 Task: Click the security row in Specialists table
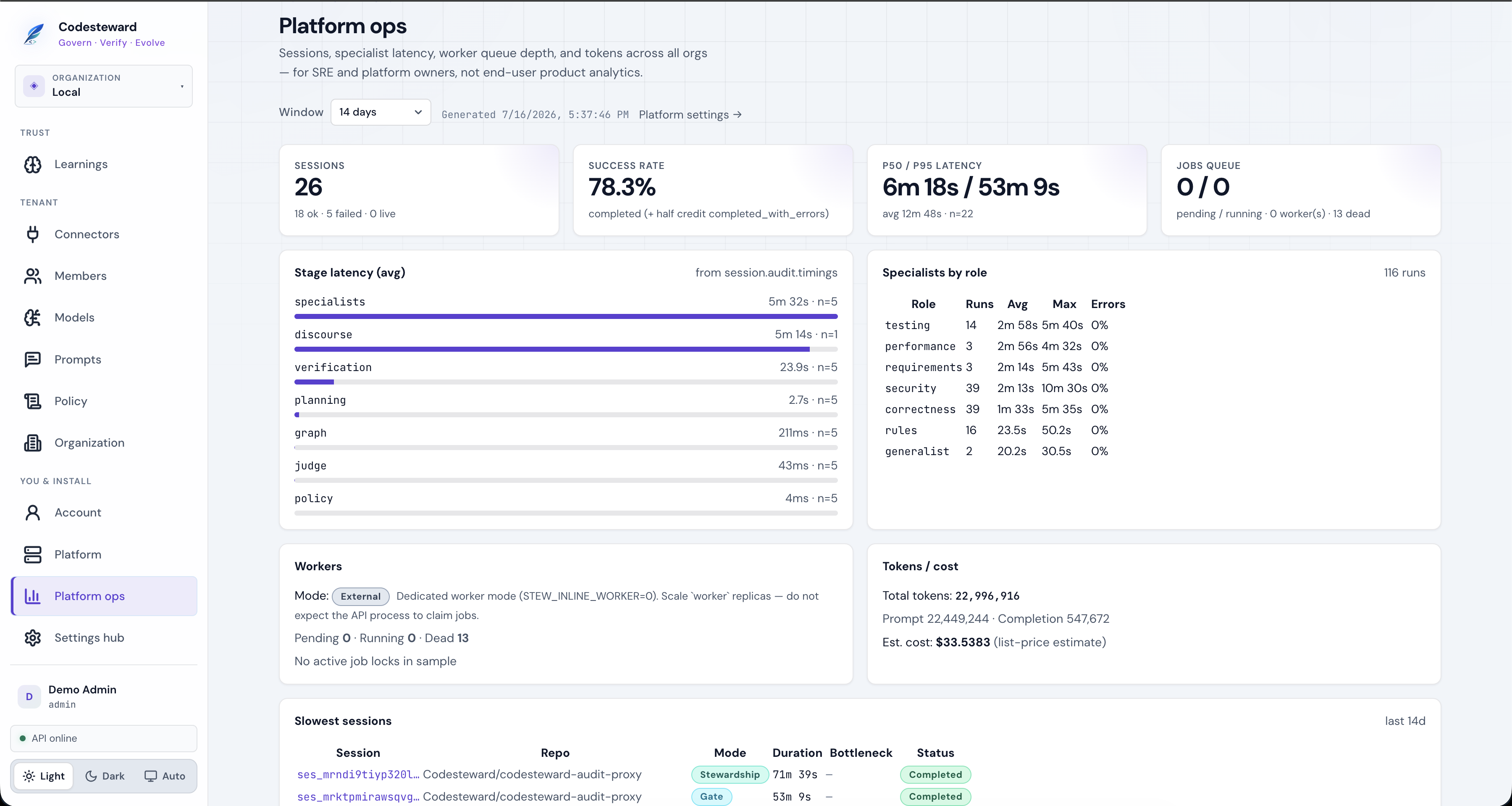click(1005, 388)
